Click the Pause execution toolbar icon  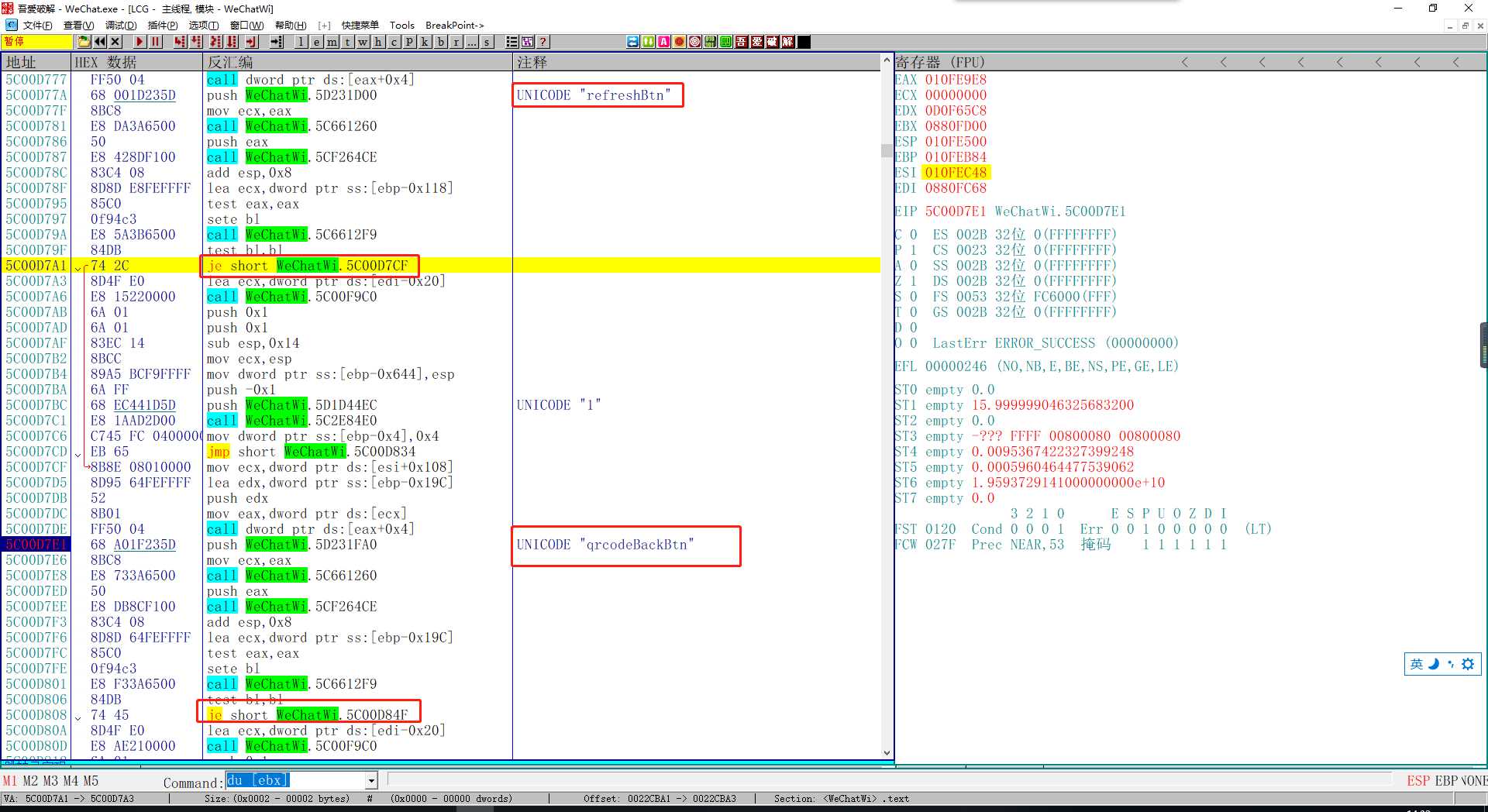156,42
